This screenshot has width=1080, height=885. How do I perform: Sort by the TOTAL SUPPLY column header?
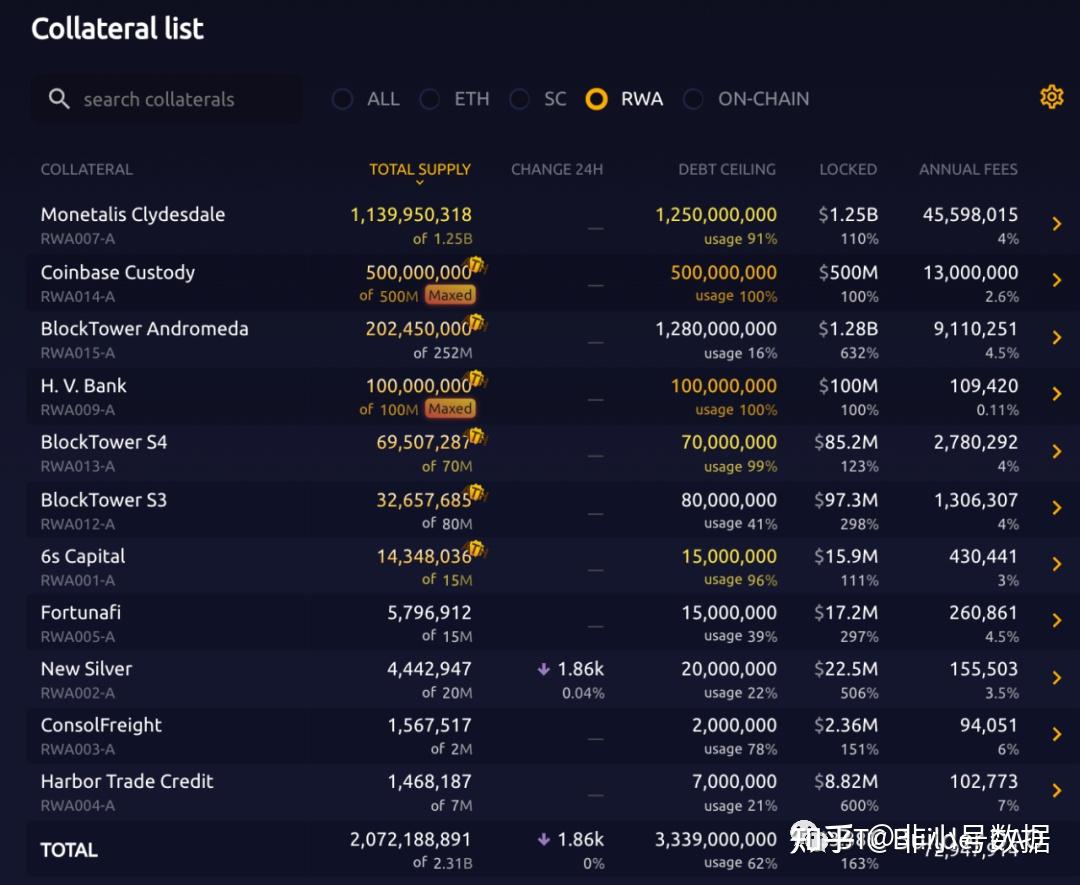(x=420, y=169)
